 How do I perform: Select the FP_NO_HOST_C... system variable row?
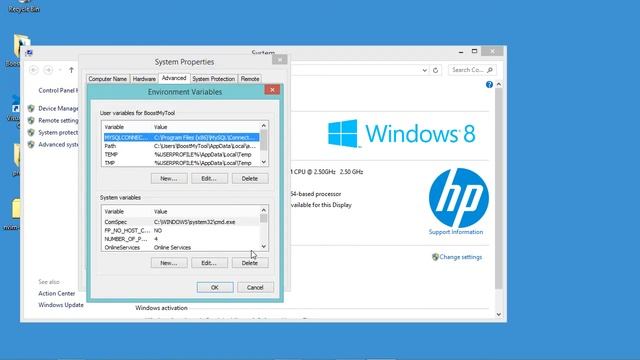(x=181, y=231)
